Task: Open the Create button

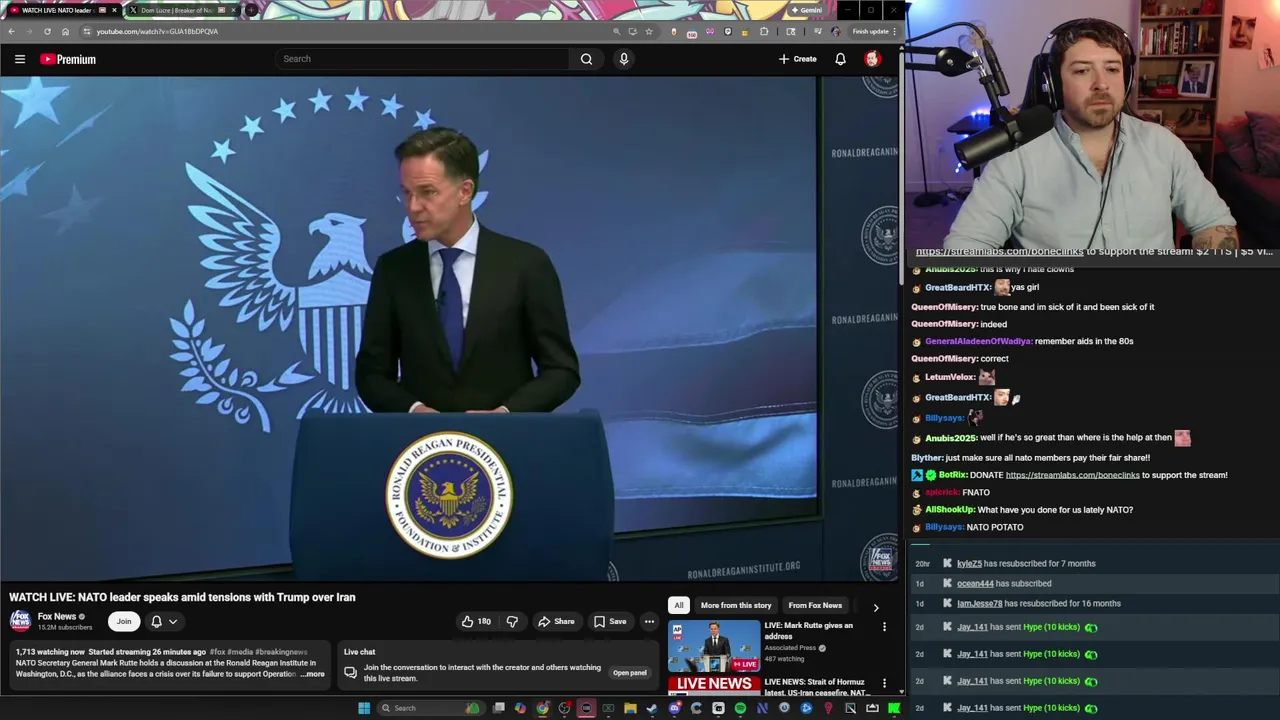Action: (x=798, y=59)
